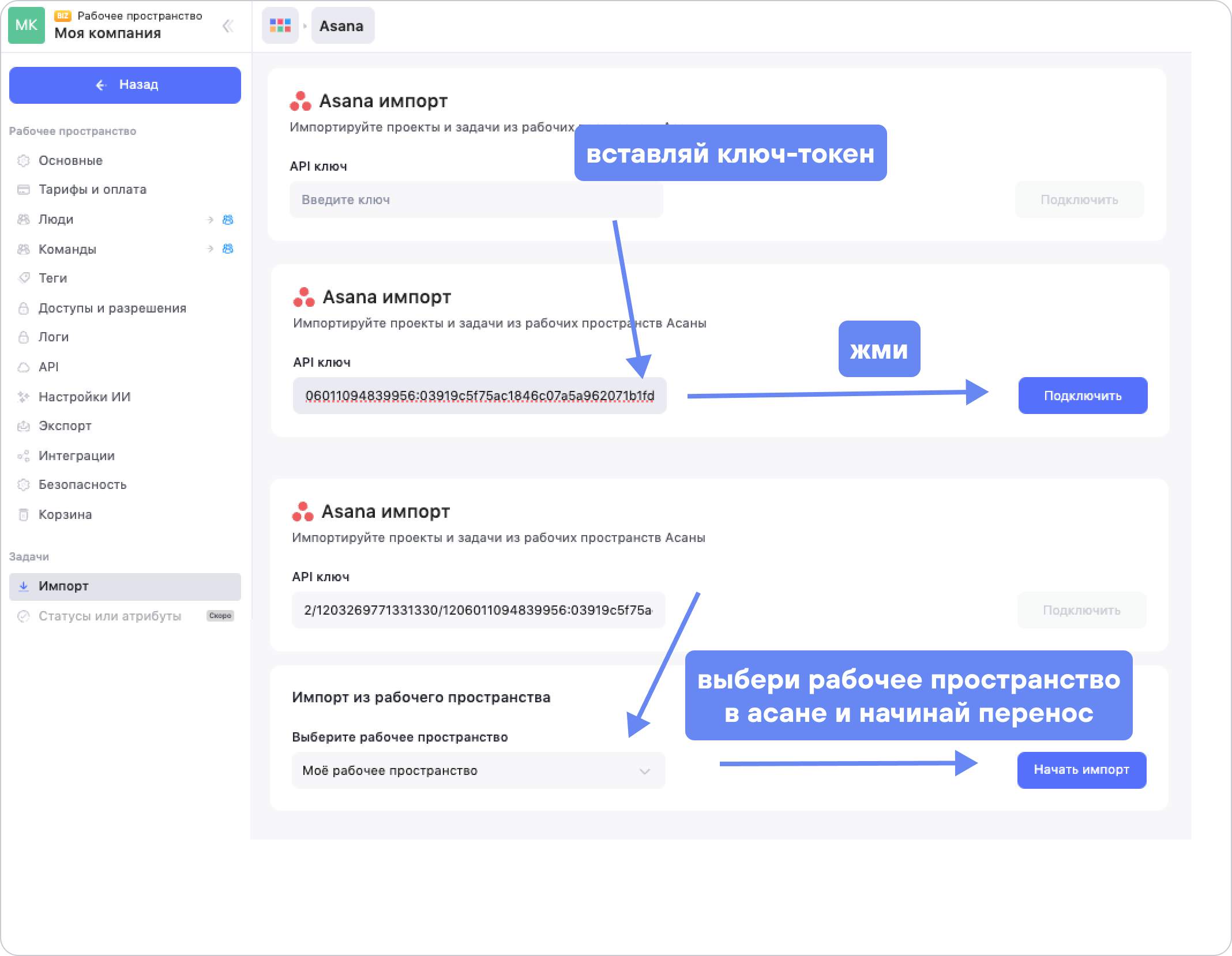Image resolution: width=1232 pixels, height=956 pixels.
Task: Click the blue Подключить button
Action: click(1083, 396)
